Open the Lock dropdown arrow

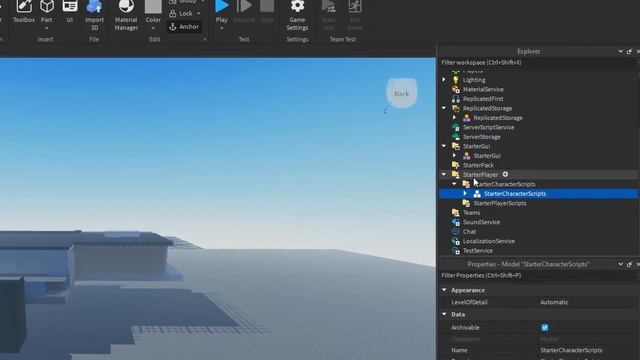(x=198, y=13)
